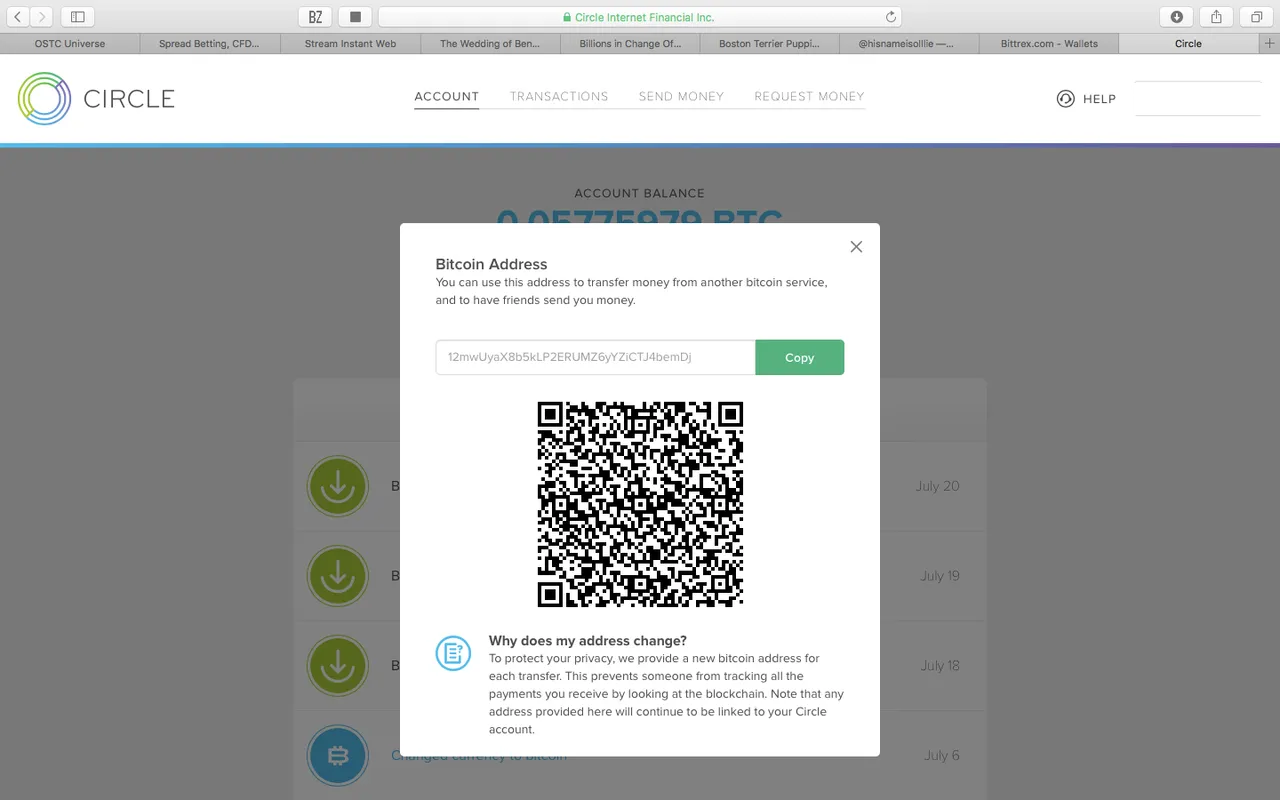1280x800 pixels.
Task: Open the Account nav tab
Action: pos(447,97)
